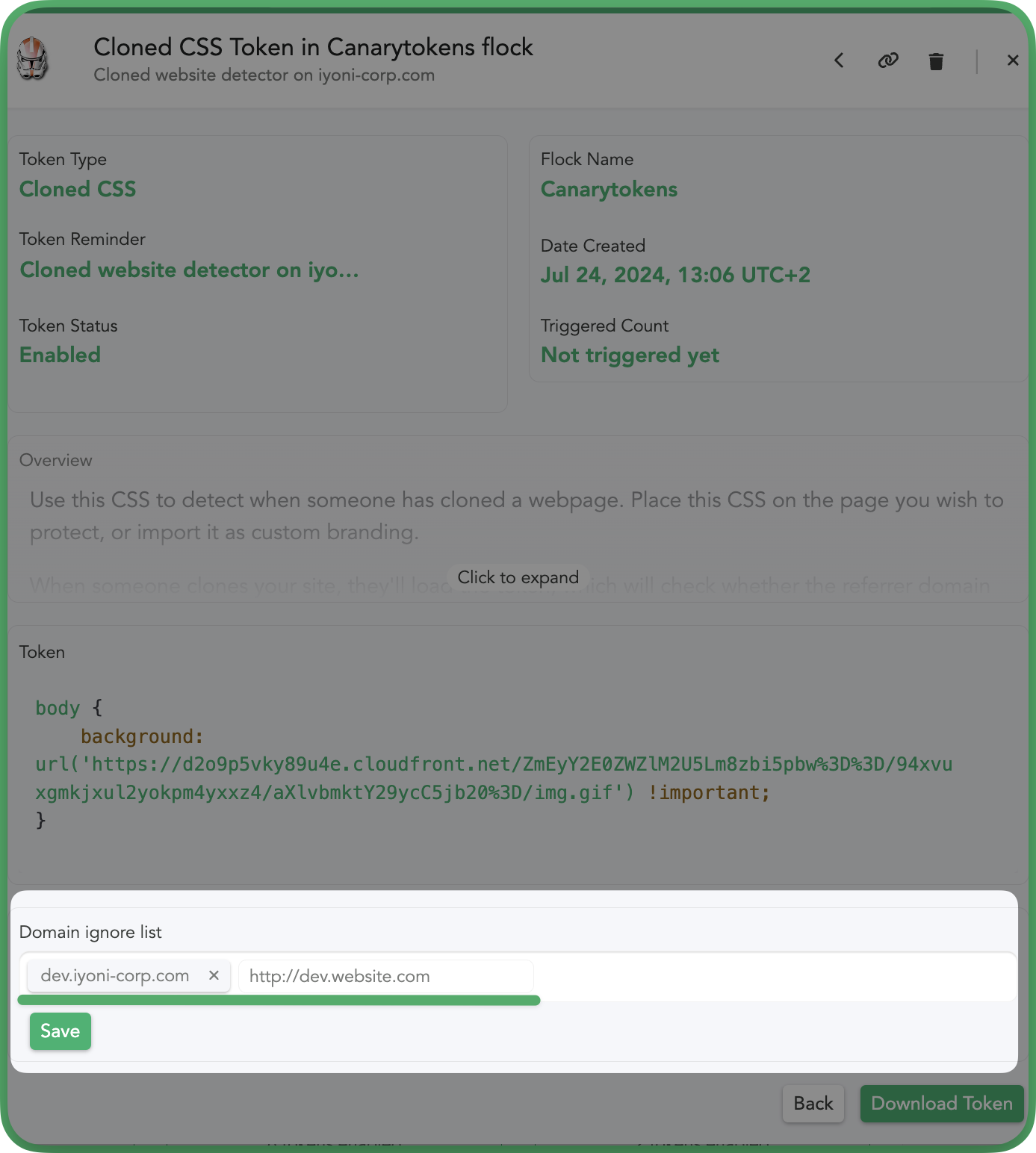Click the truncated Token Reminder text

pos(189,270)
